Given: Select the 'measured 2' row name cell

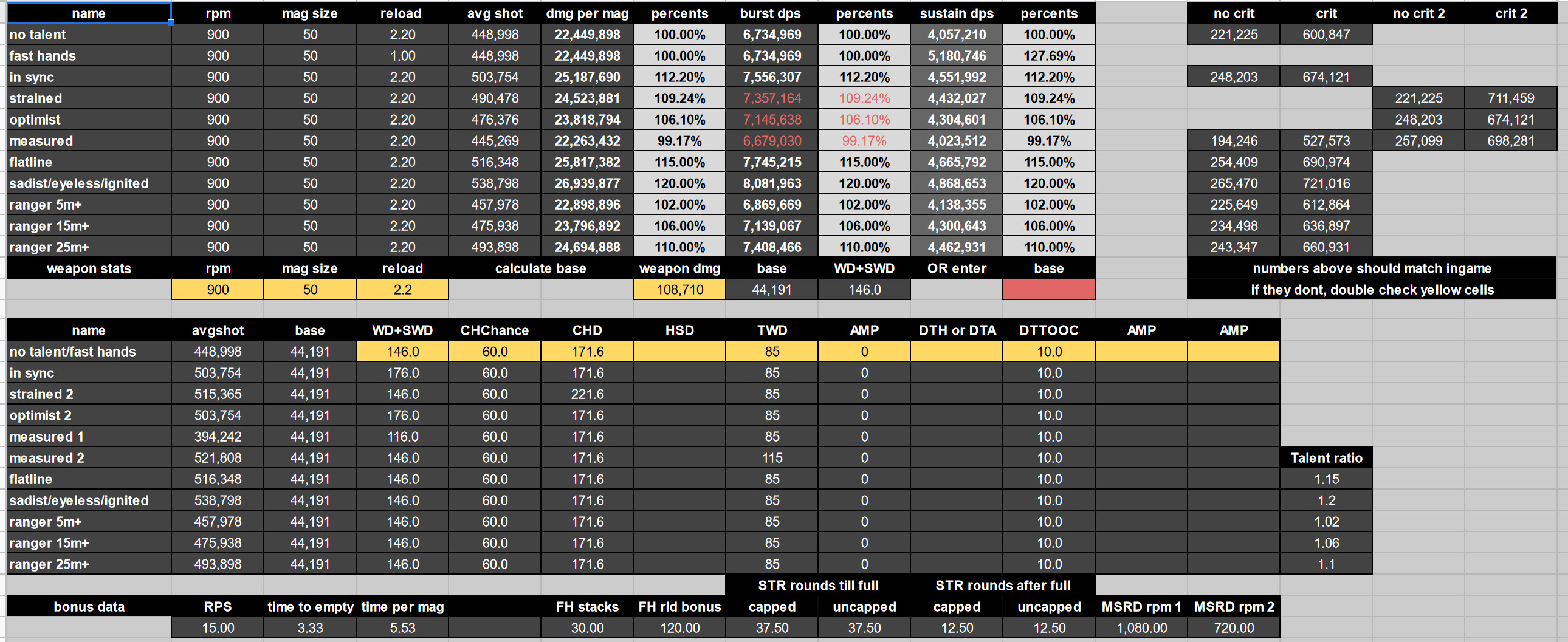Looking at the screenshot, I should tap(89, 457).
